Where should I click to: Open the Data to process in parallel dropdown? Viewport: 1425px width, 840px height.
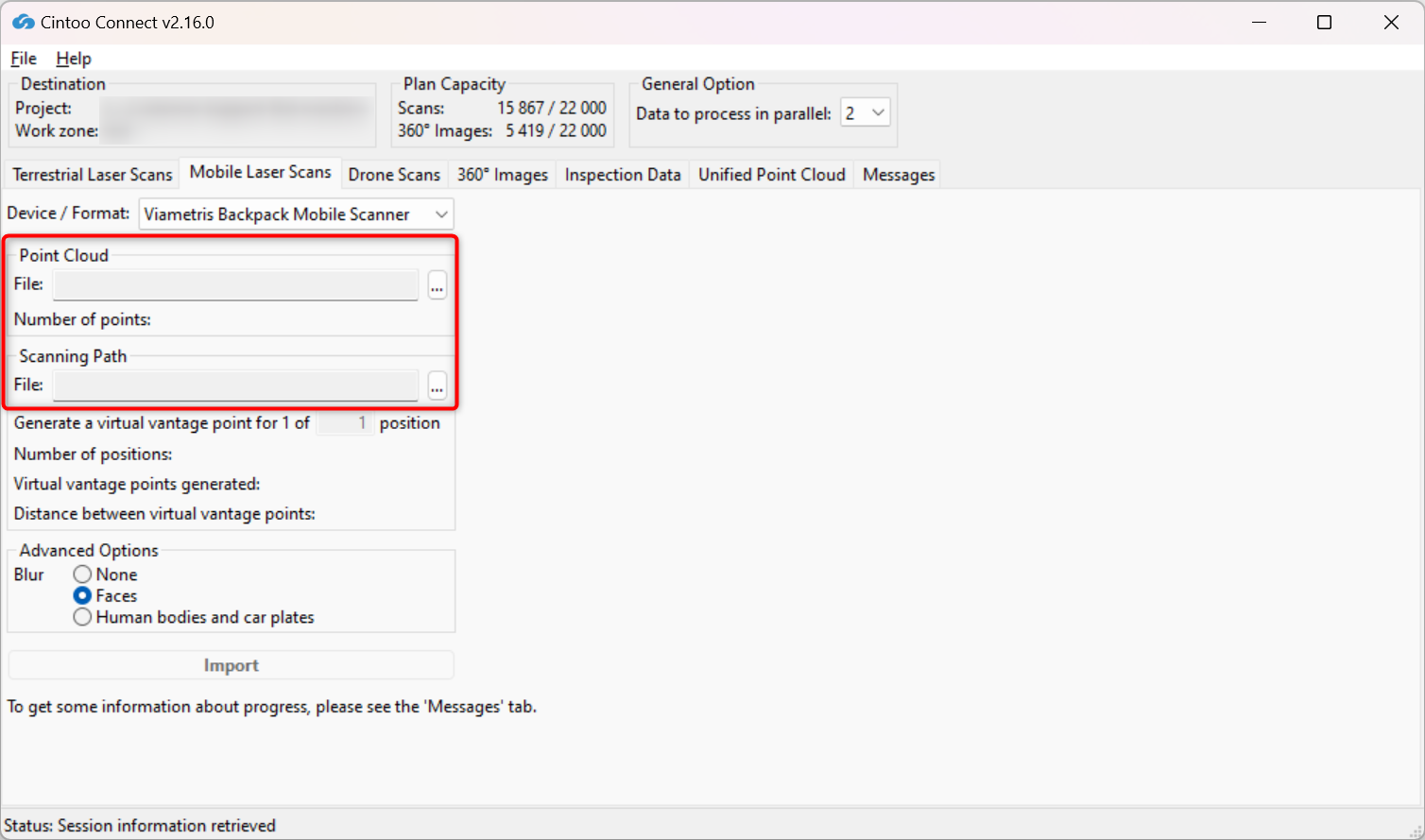point(866,113)
